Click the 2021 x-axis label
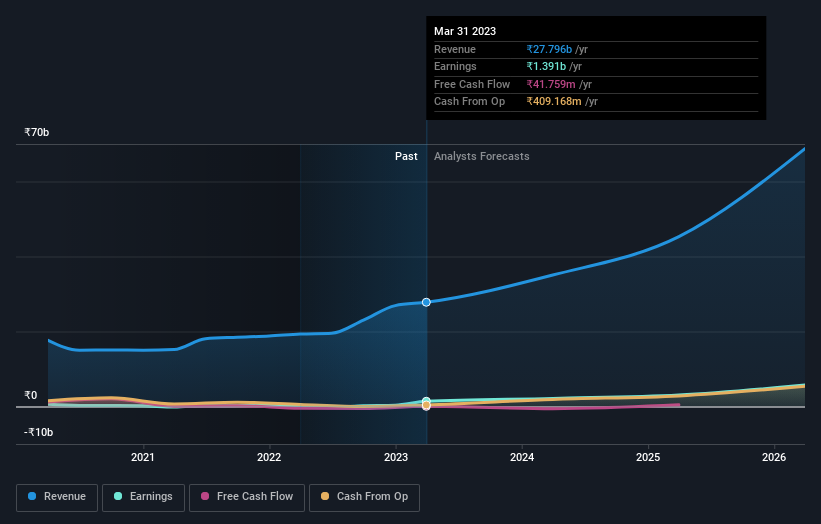This screenshot has height=524, width=821. point(142,457)
